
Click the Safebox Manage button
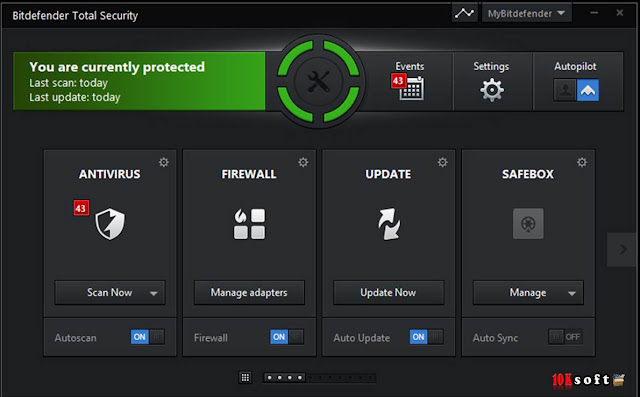point(528,293)
